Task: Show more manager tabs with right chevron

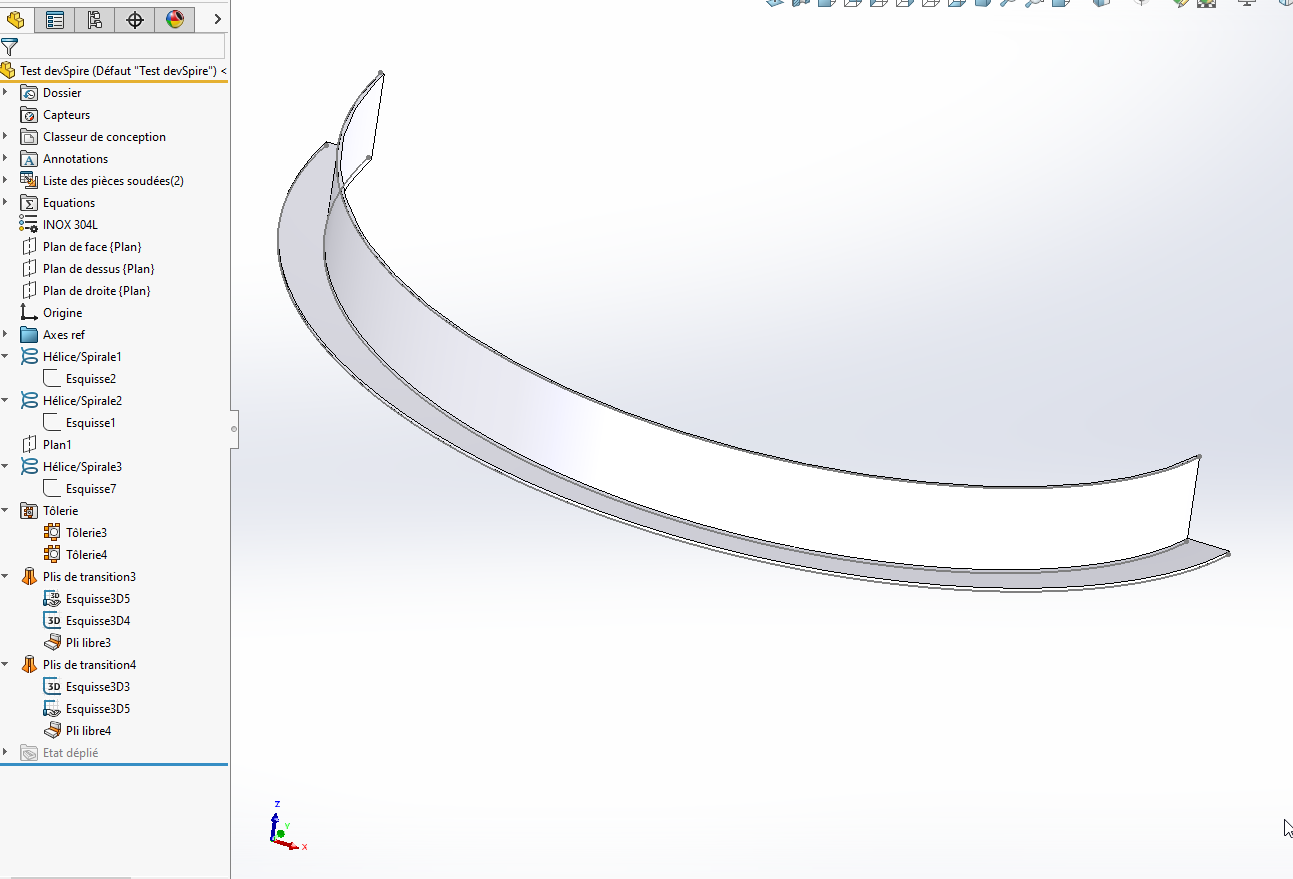Action: [217, 19]
